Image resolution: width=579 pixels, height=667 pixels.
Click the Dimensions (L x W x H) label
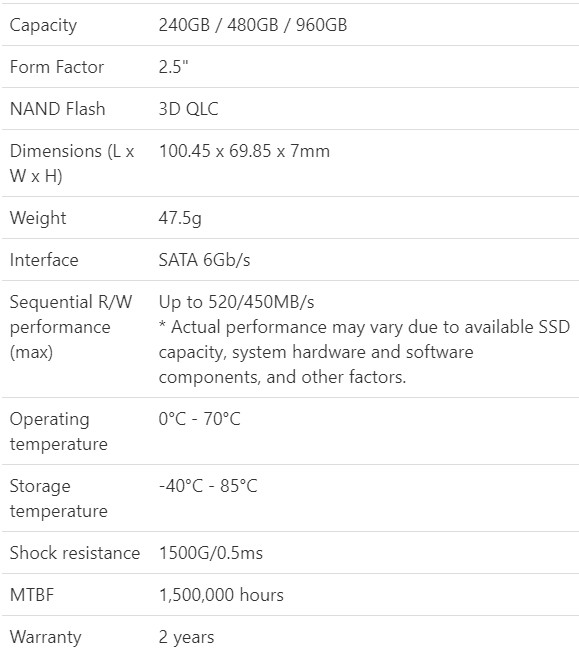coord(72,163)
